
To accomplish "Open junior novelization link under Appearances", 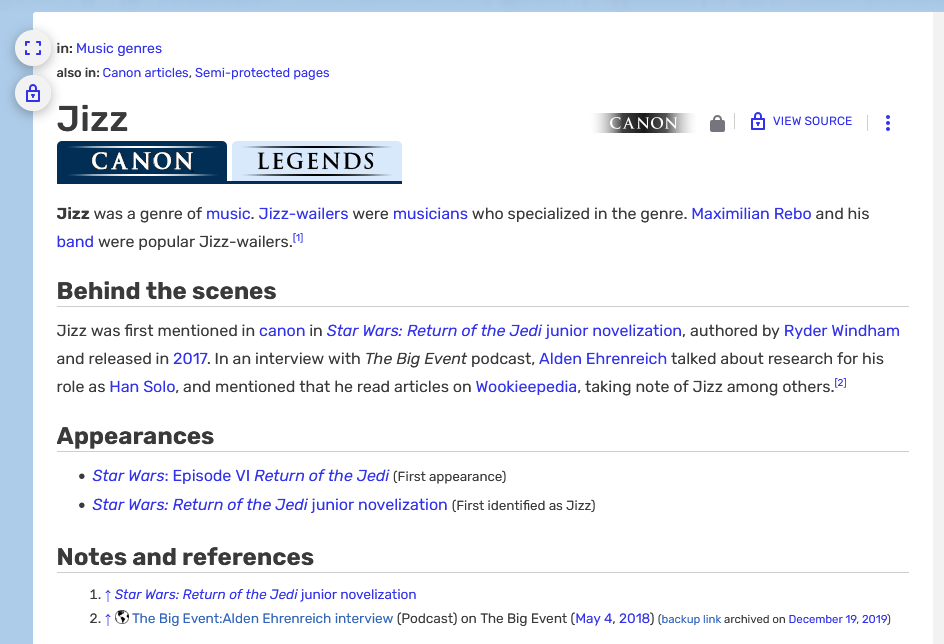I will pos(270,504).
